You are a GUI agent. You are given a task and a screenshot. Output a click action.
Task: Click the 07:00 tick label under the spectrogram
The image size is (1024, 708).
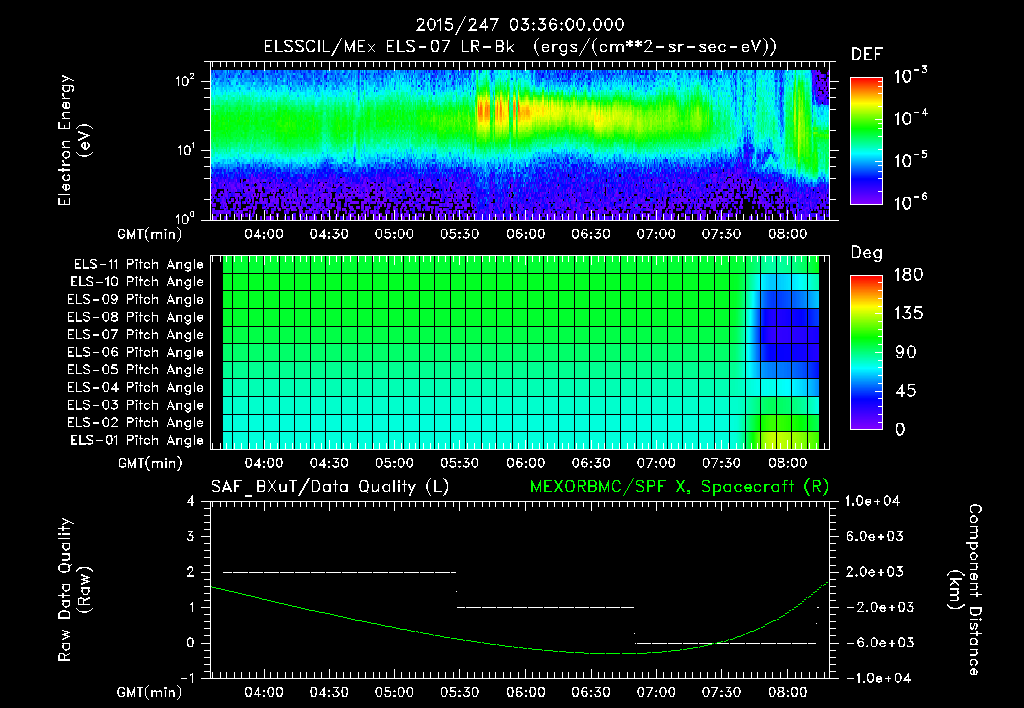656,234
